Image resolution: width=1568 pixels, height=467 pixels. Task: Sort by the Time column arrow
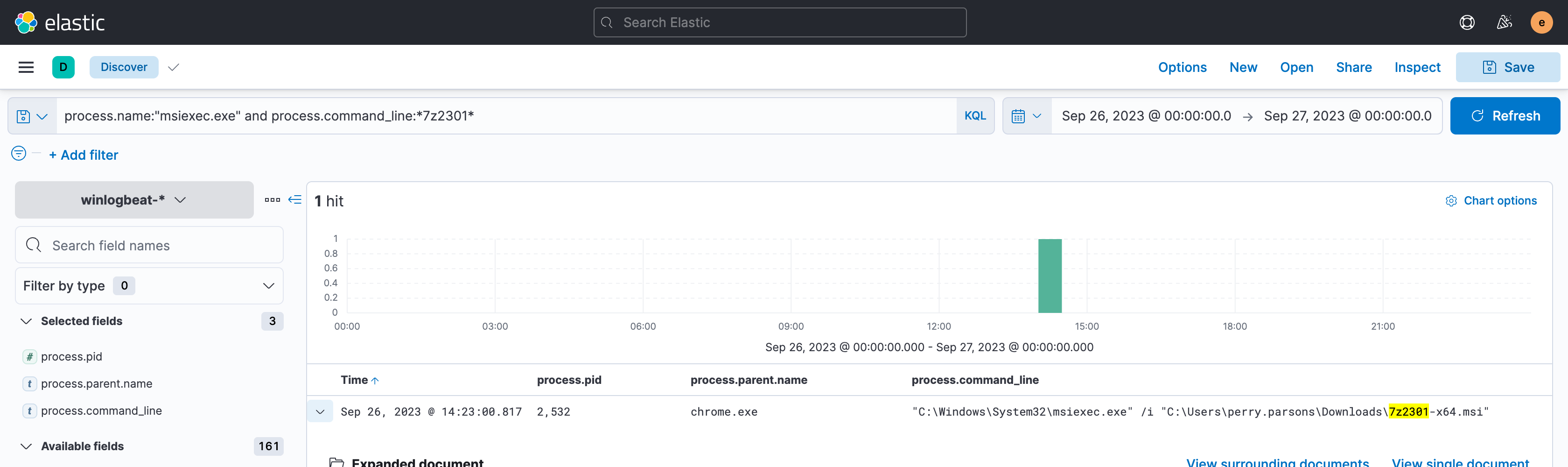click(375, 381)
